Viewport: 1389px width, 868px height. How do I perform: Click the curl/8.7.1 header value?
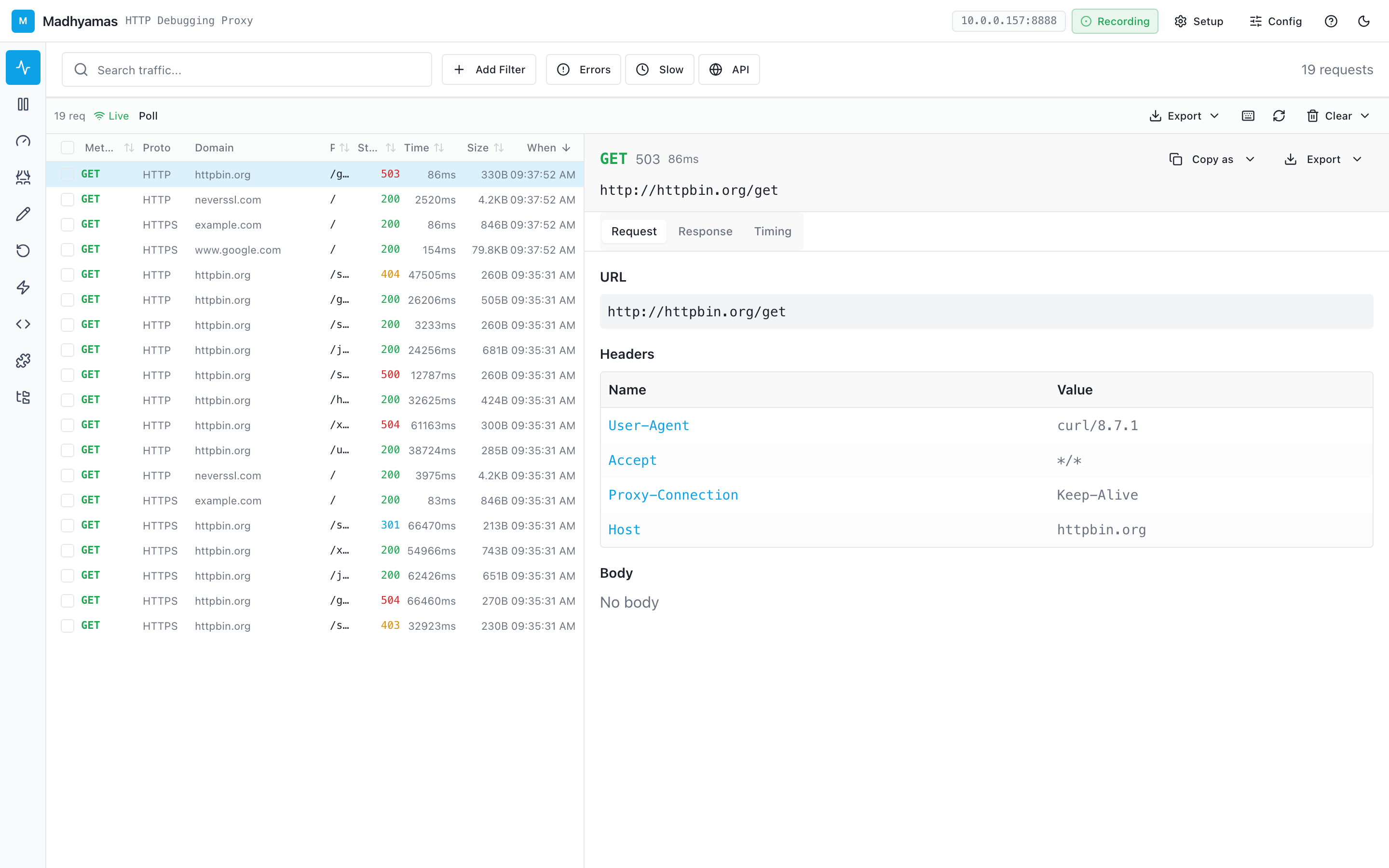pos(1097,425)
